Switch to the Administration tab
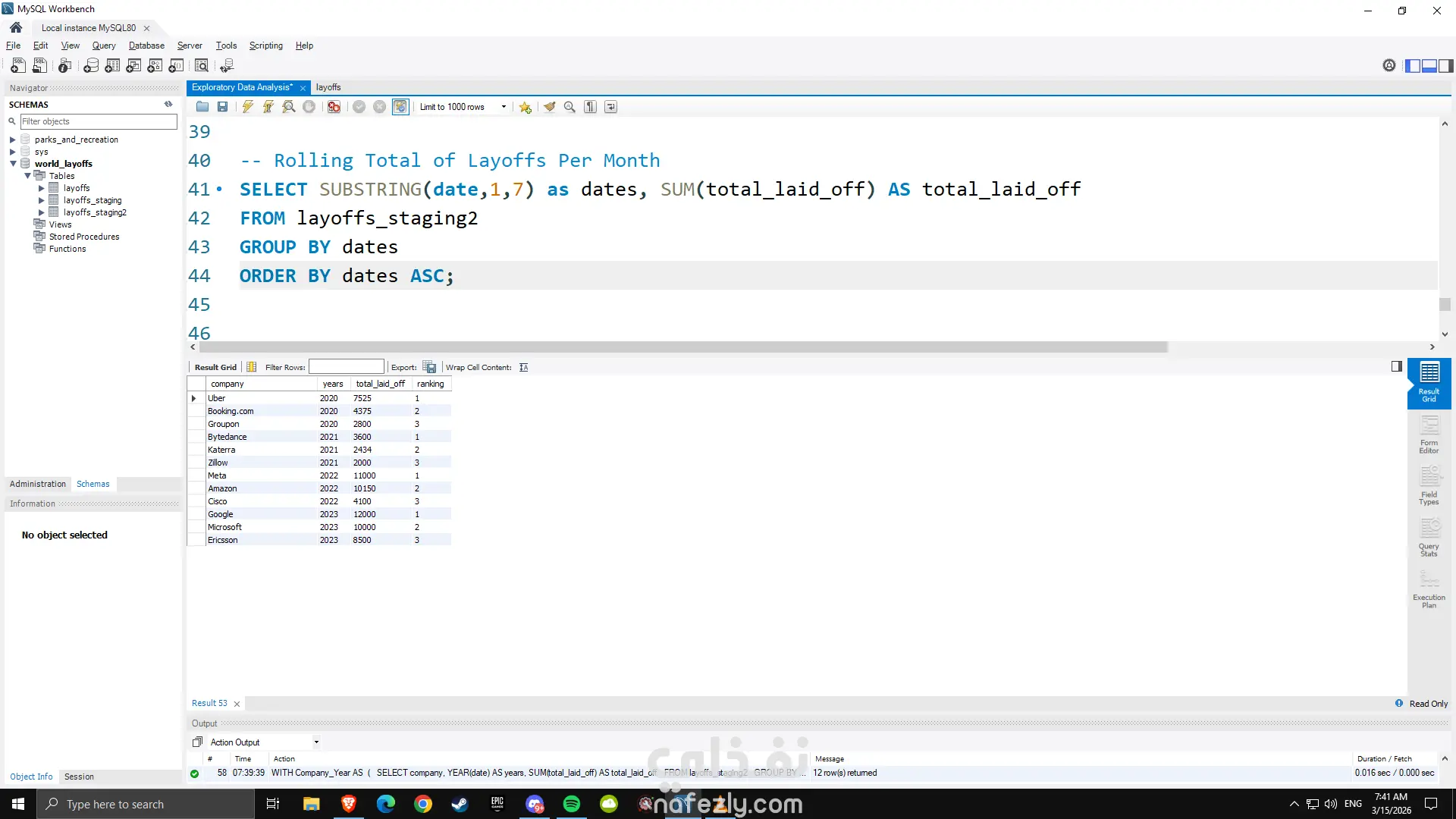Image resolution: width=1456 pixels, height=819 pixels. tap(38, 484)
